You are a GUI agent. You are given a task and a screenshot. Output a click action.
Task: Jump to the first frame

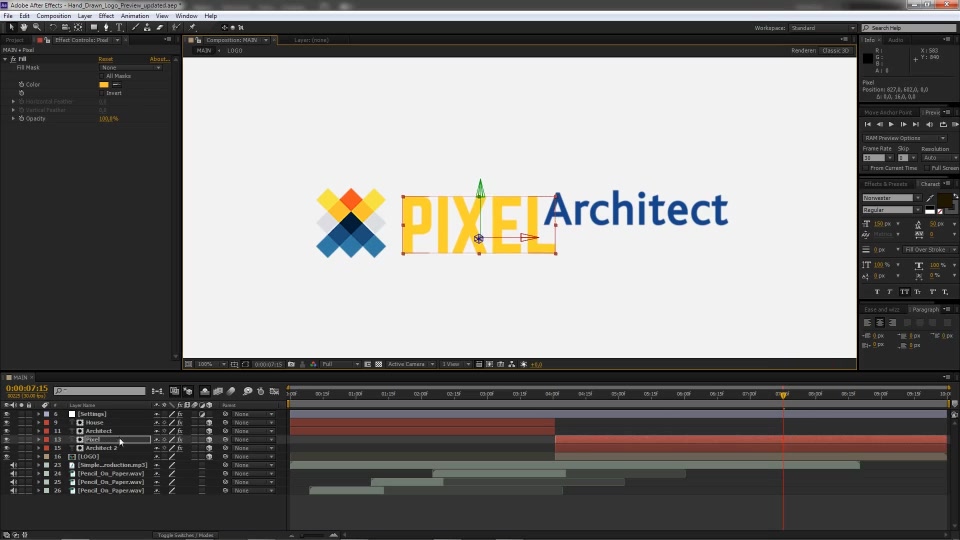coord(868,124)
